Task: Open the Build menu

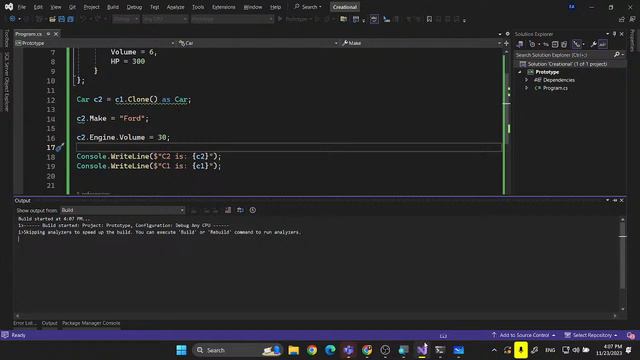Action: (x=113, y=7)
